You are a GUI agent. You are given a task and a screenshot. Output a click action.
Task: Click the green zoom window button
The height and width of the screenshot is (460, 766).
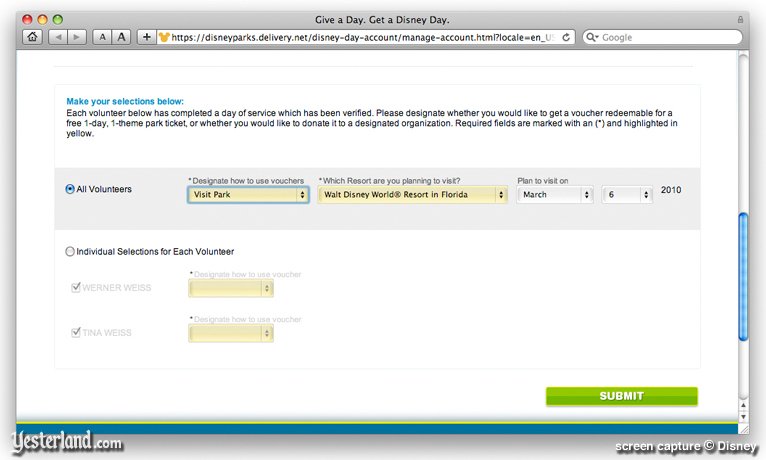pos(58,20)
